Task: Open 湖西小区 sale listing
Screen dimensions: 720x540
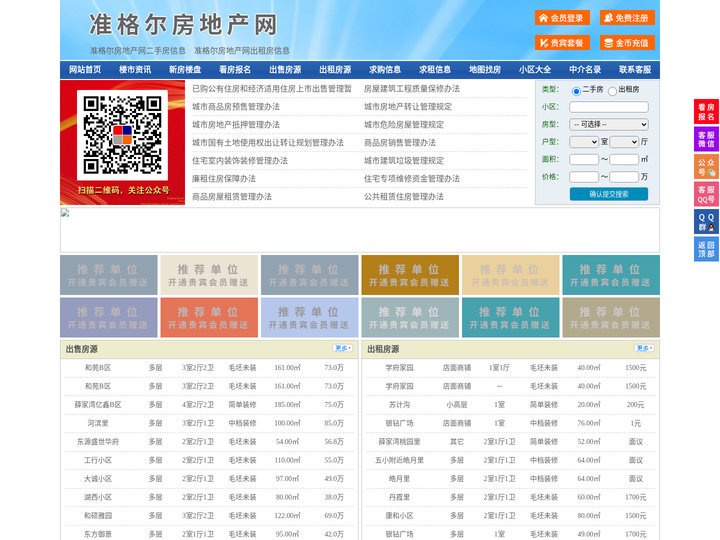Action: coord(98,497)
